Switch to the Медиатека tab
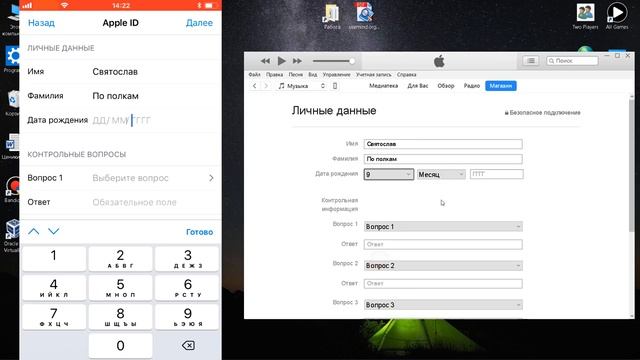 383,86
